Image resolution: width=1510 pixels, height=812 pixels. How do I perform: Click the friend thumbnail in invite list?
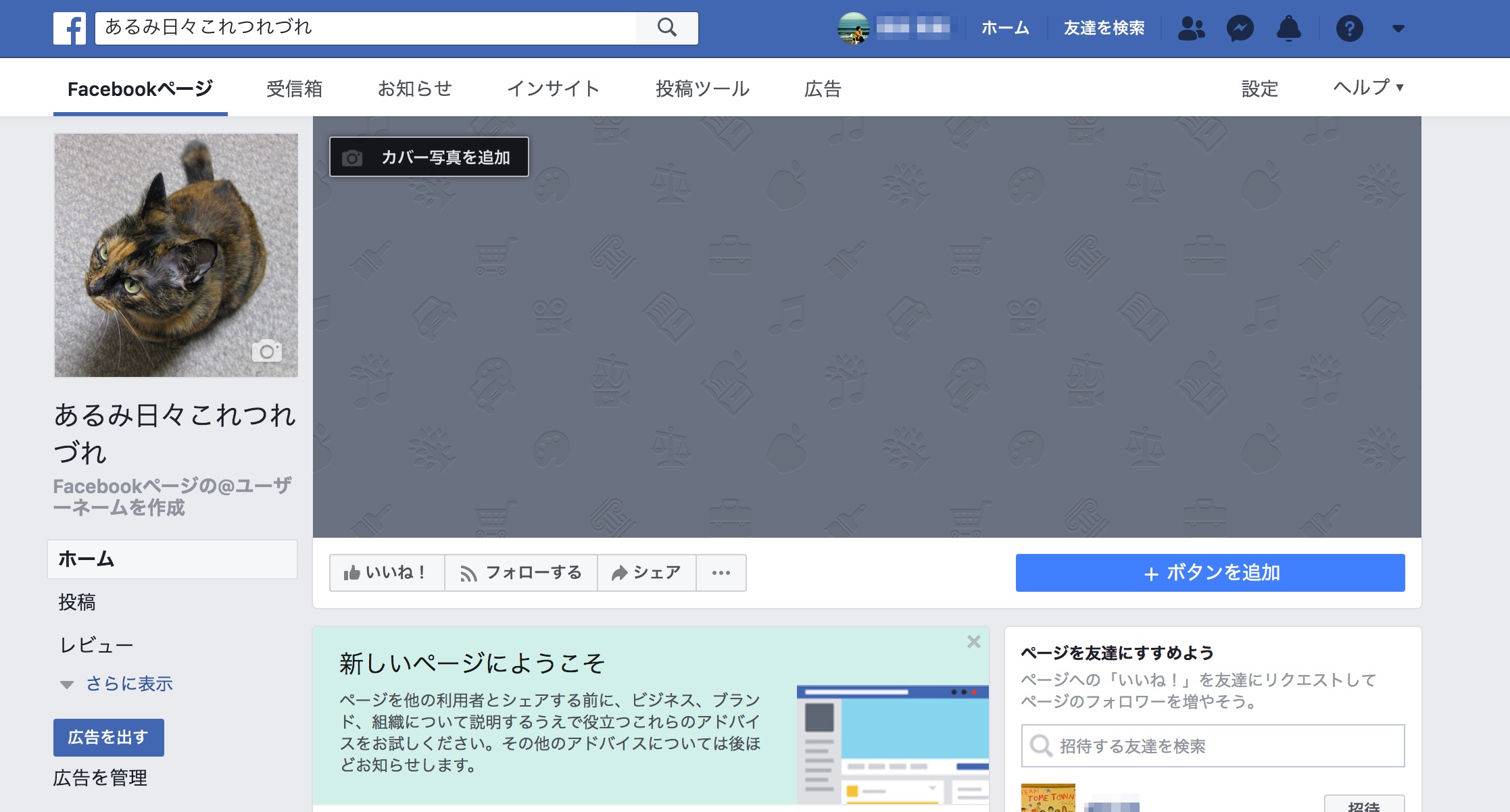1048,798
